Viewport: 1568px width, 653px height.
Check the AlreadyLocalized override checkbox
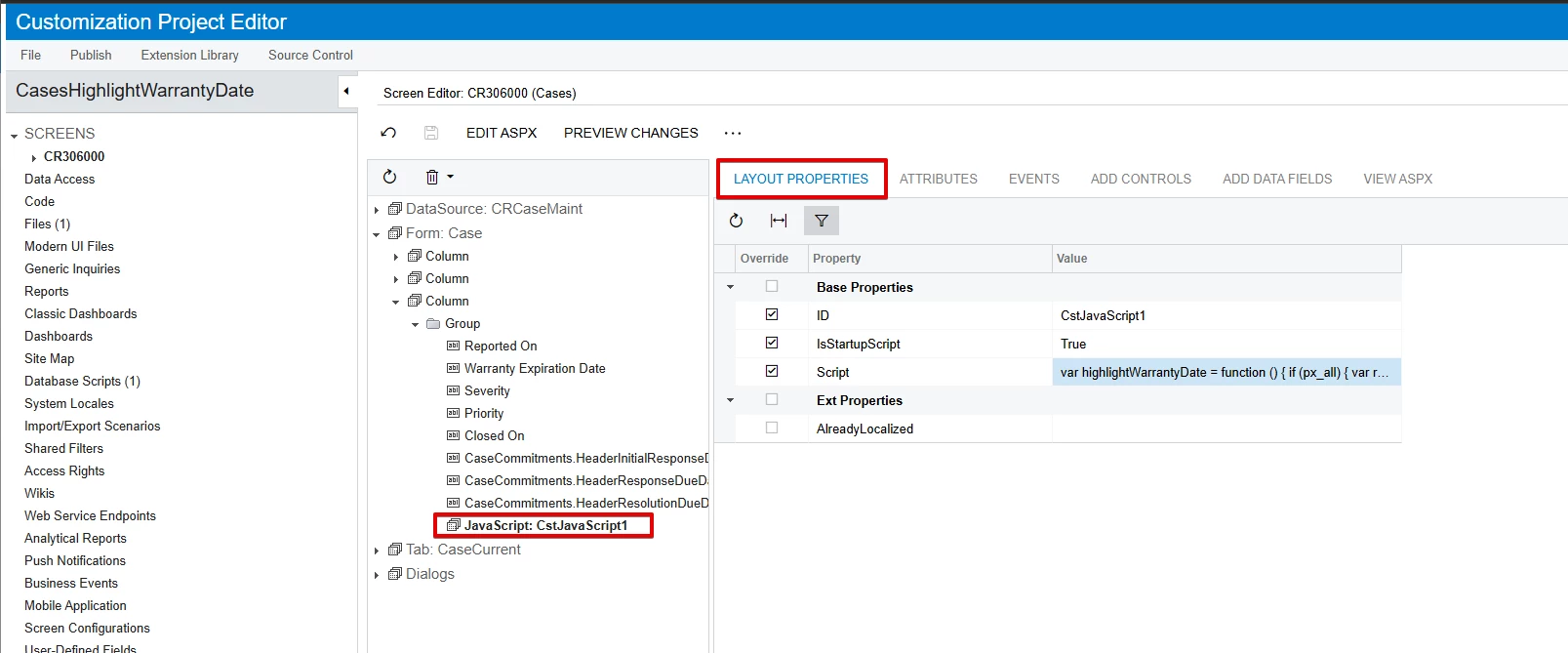click(772, 429)
